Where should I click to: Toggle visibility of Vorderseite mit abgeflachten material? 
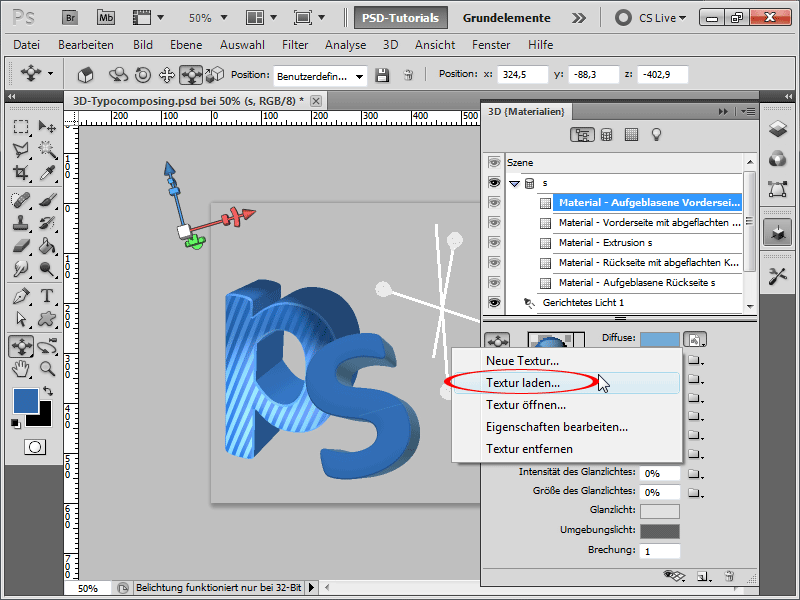[493, 222]
